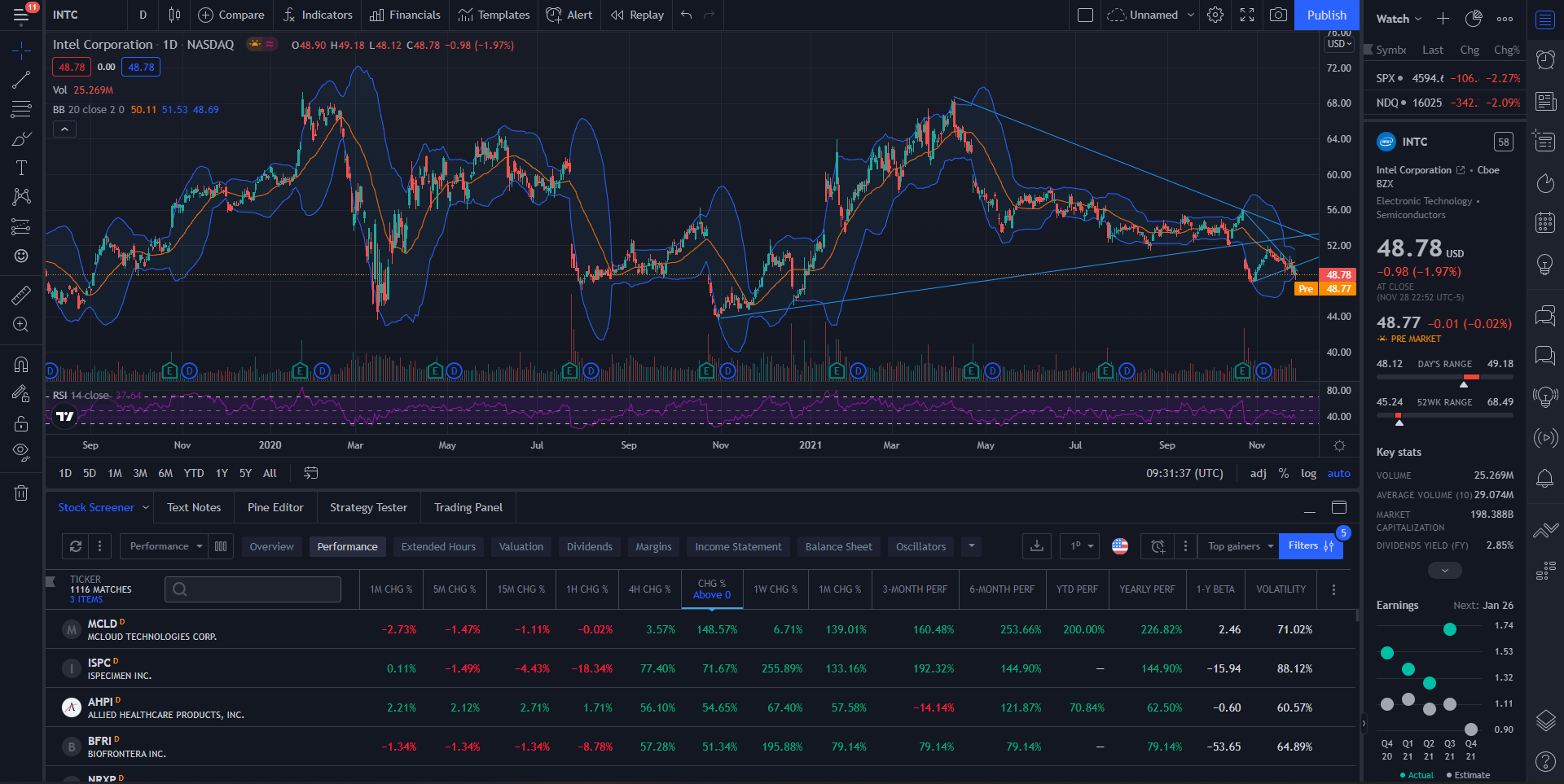Remove drawings with the trash icon

pyautogui.click(x=21, y=493)
